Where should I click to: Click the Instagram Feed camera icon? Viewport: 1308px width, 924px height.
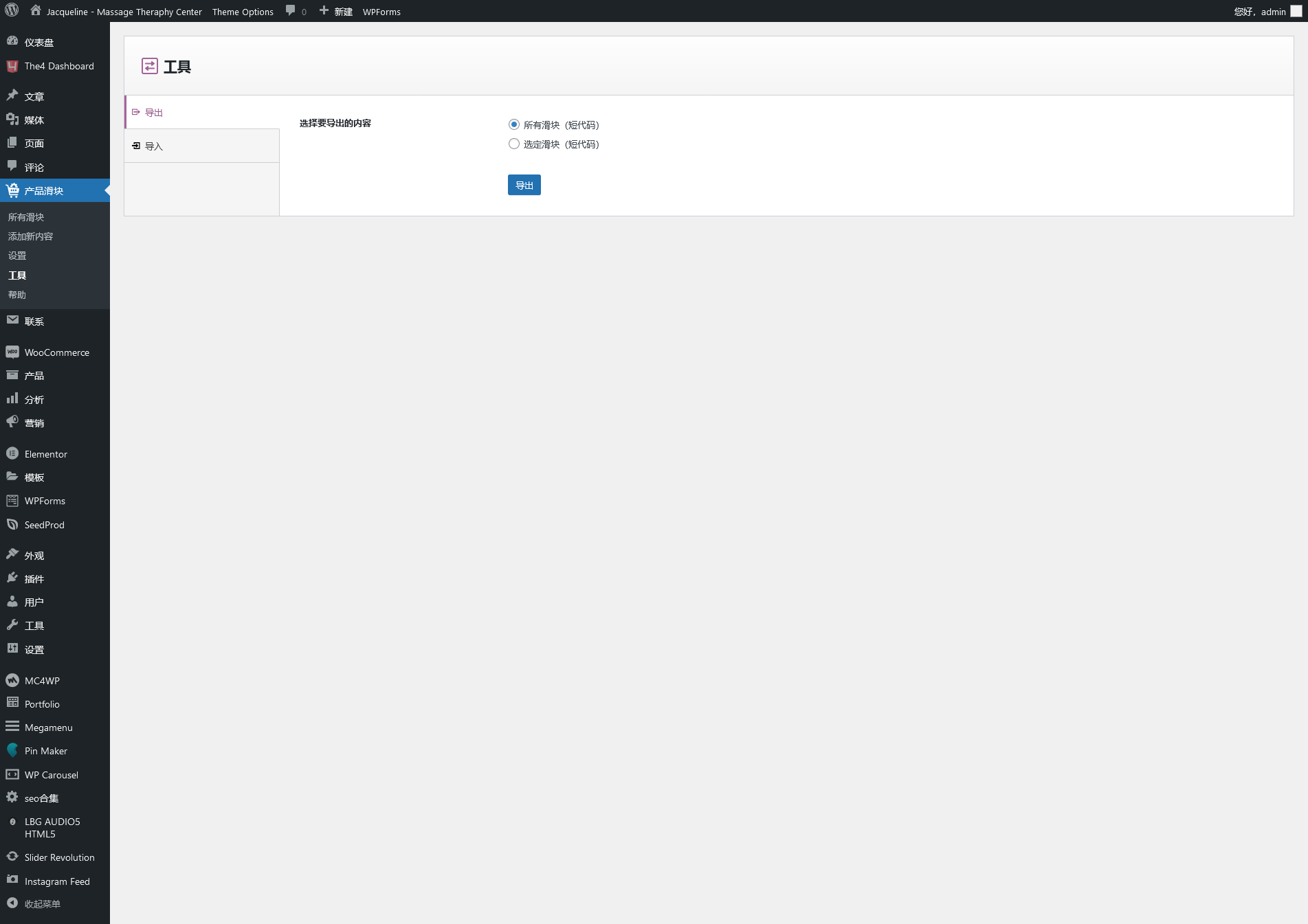coord(12,880)
